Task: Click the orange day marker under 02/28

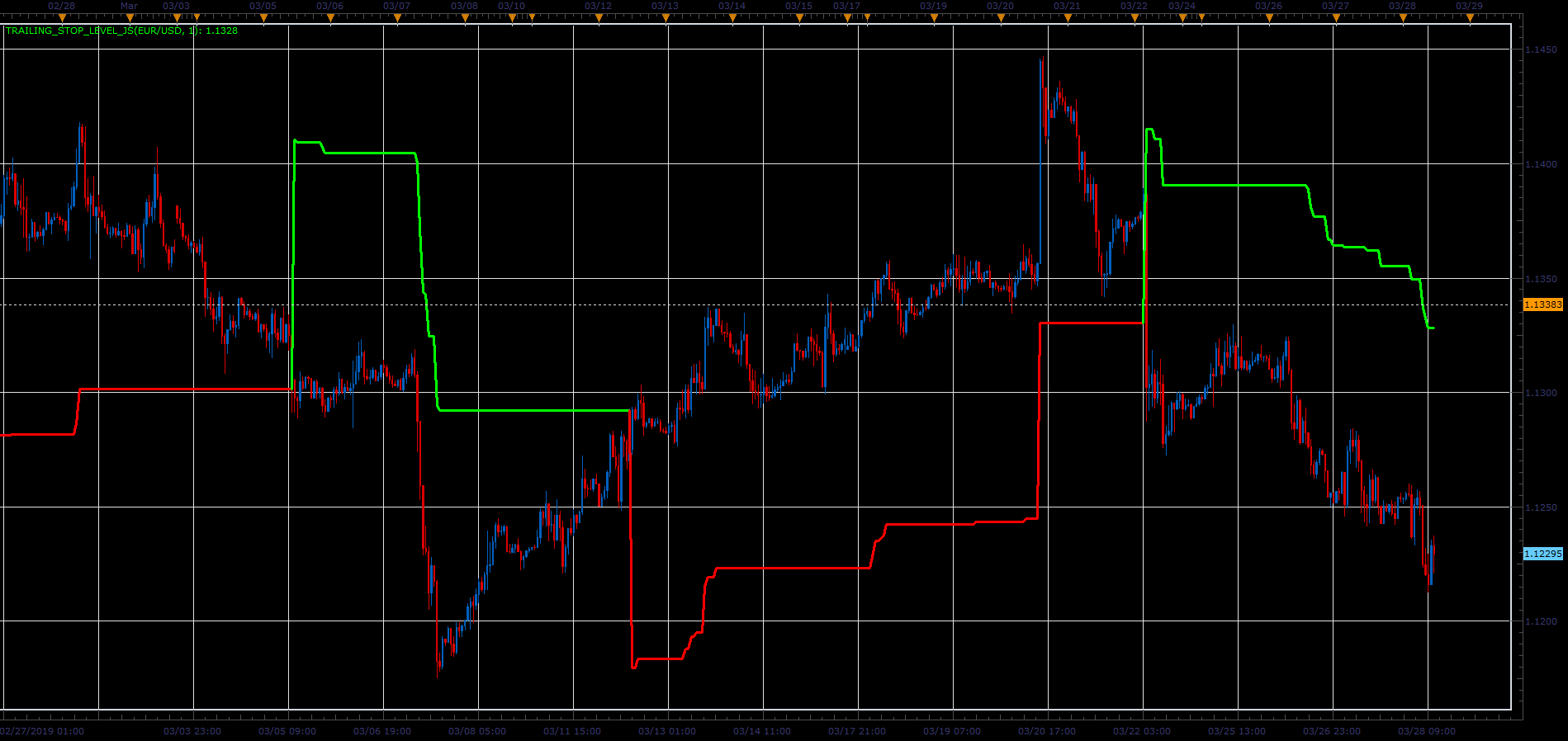Action: point(62,17)
